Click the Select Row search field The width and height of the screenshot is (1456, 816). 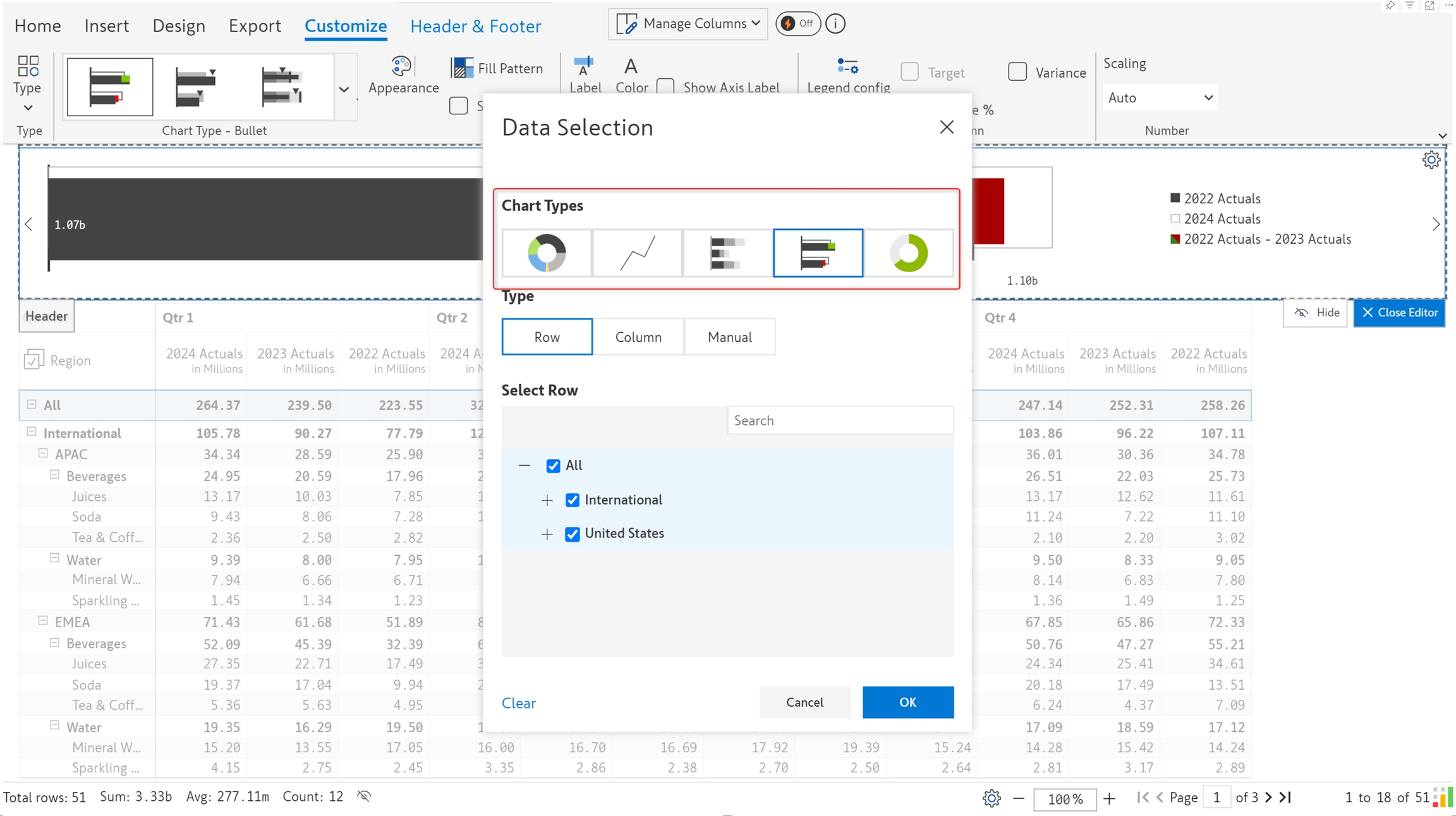pos(840,421)
